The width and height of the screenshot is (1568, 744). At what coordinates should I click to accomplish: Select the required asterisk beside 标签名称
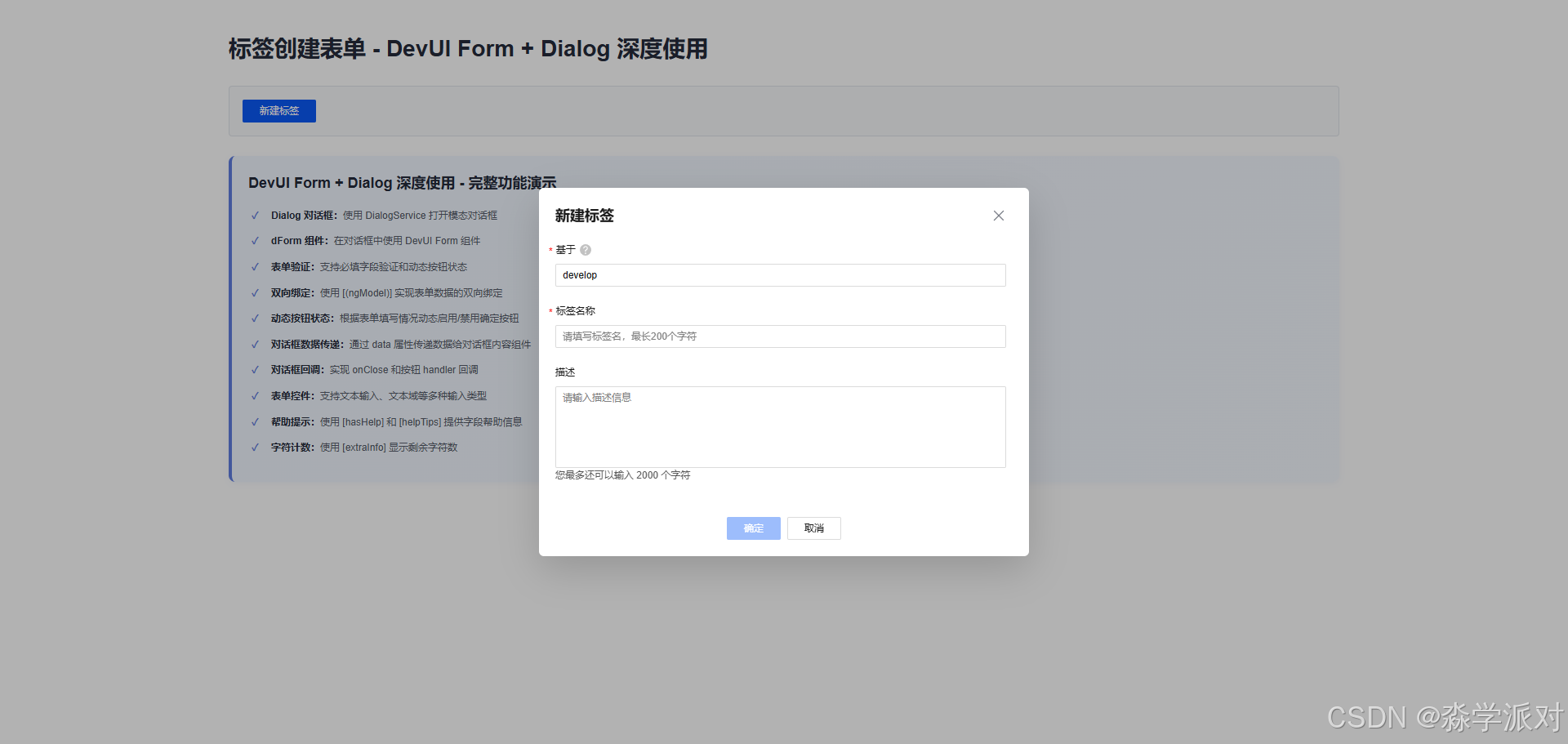click(x=552, y=310)
